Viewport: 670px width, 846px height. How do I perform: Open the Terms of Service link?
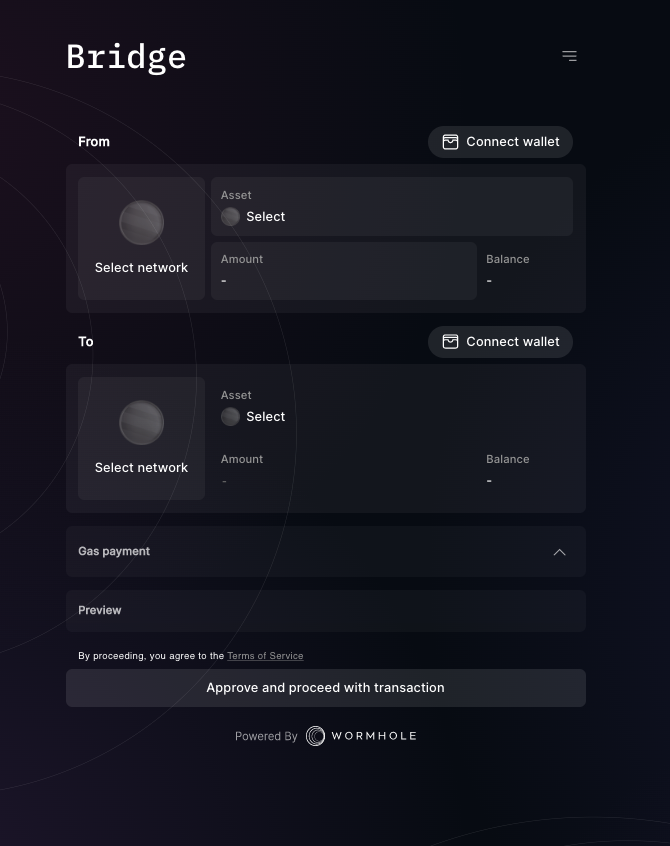(x=265, y=655)
